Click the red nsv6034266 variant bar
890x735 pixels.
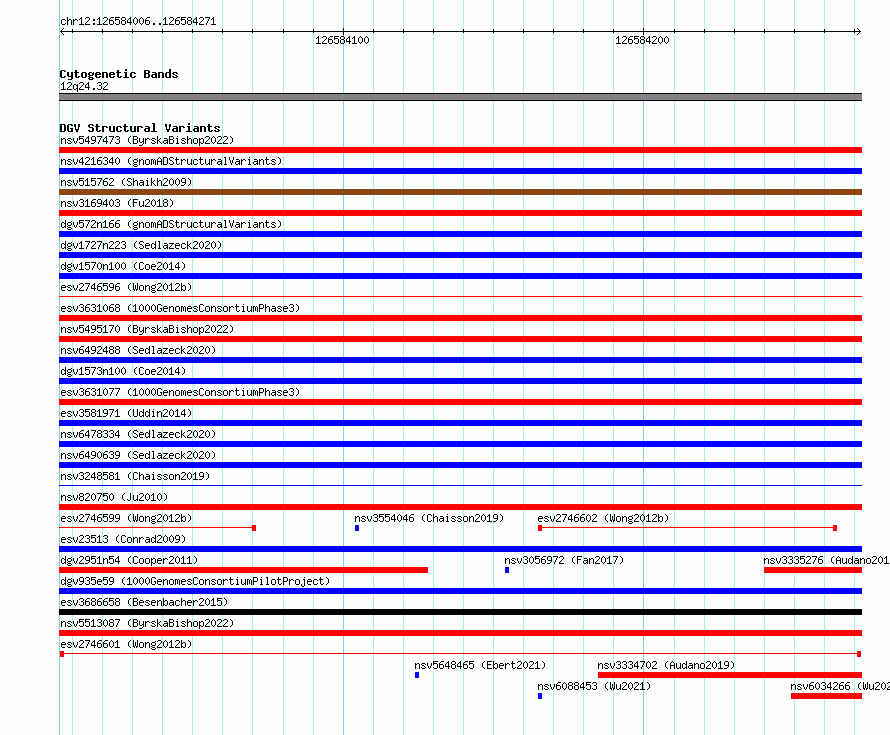[826, 696]
